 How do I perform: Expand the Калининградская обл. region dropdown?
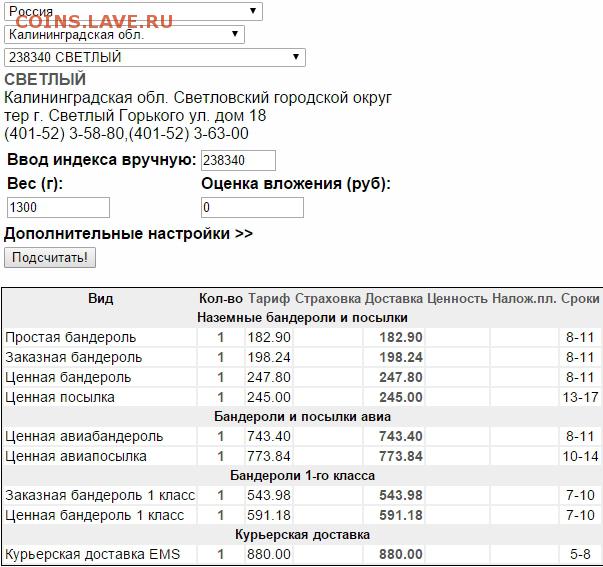(124, 34)
